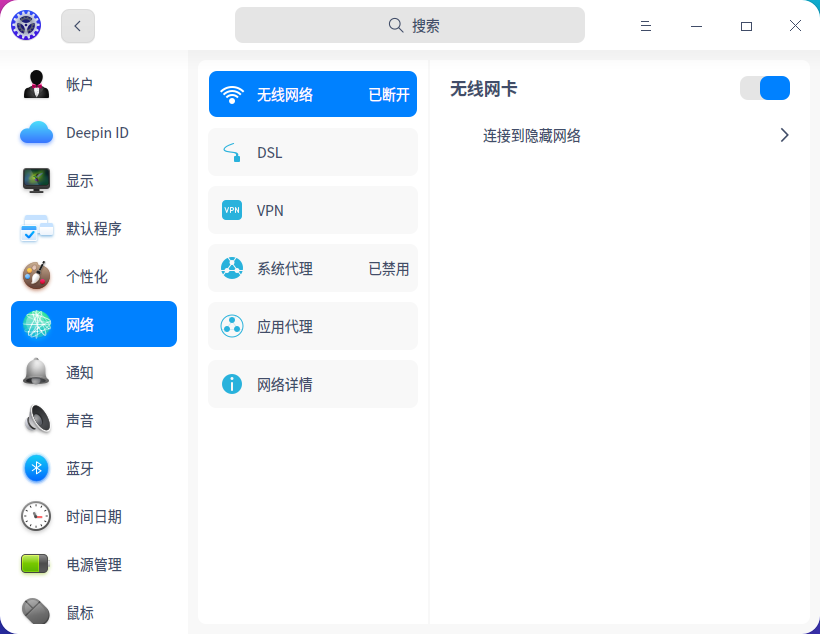The image size is (820, 634).
Task: Select 默认程序 label in sidebar
Action: (x=94, y=229)
